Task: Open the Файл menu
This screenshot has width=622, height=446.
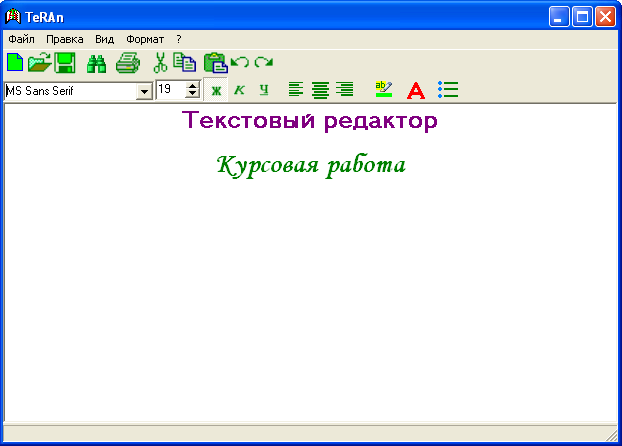Action: click(x=21, y=39)
